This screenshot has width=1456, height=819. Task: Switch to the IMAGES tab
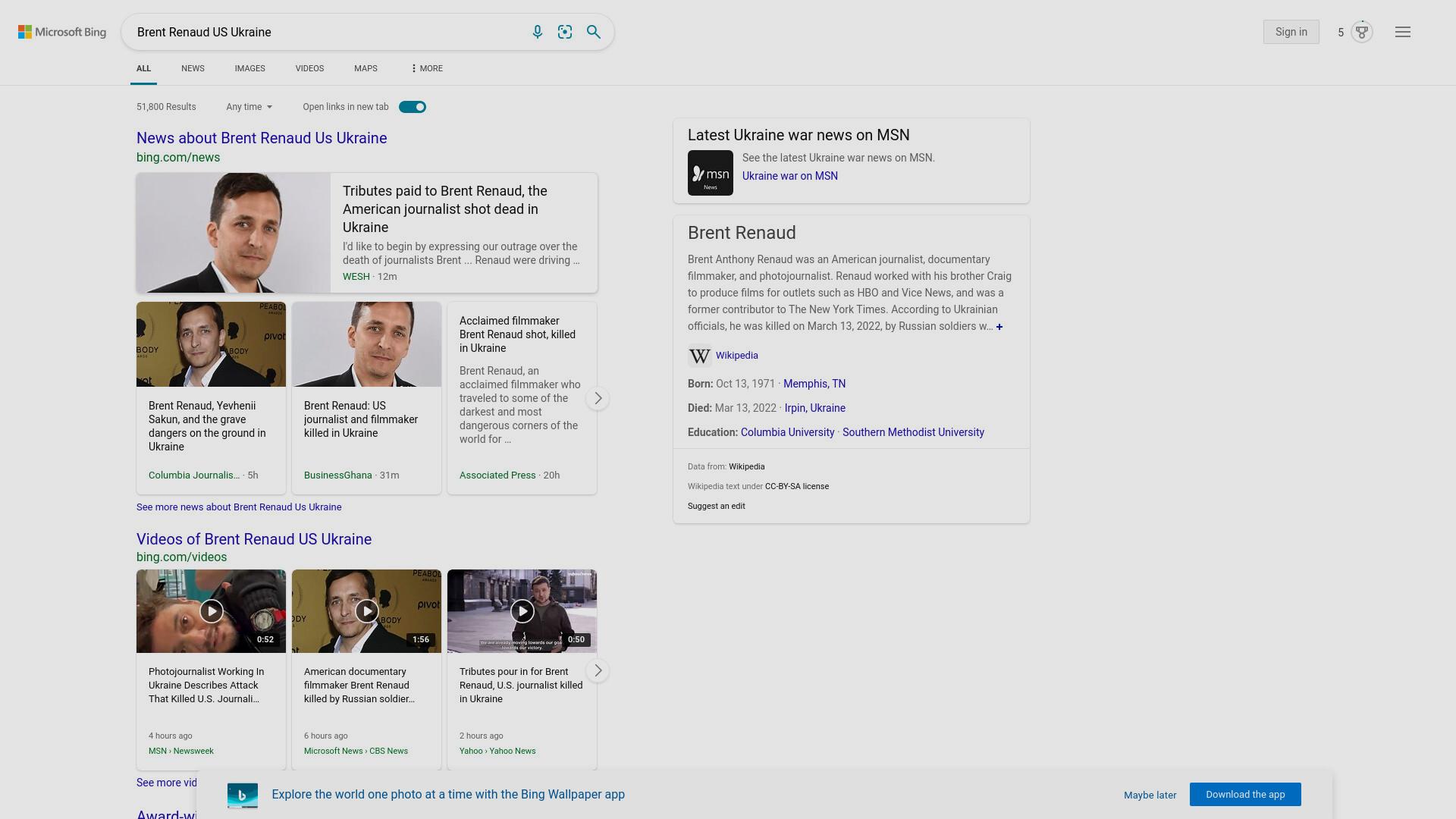coord(249,68)
